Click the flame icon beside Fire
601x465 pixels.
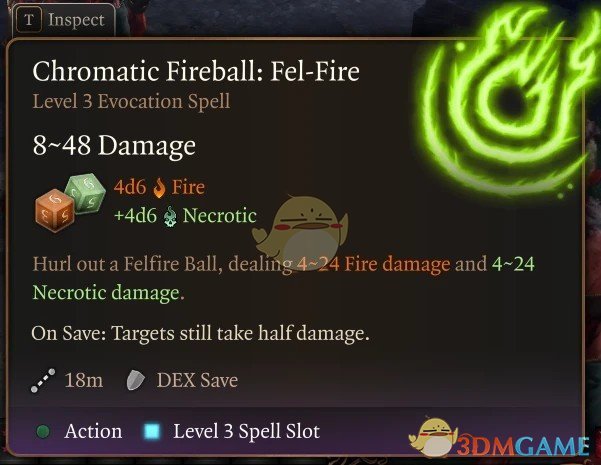click(159, 188)
